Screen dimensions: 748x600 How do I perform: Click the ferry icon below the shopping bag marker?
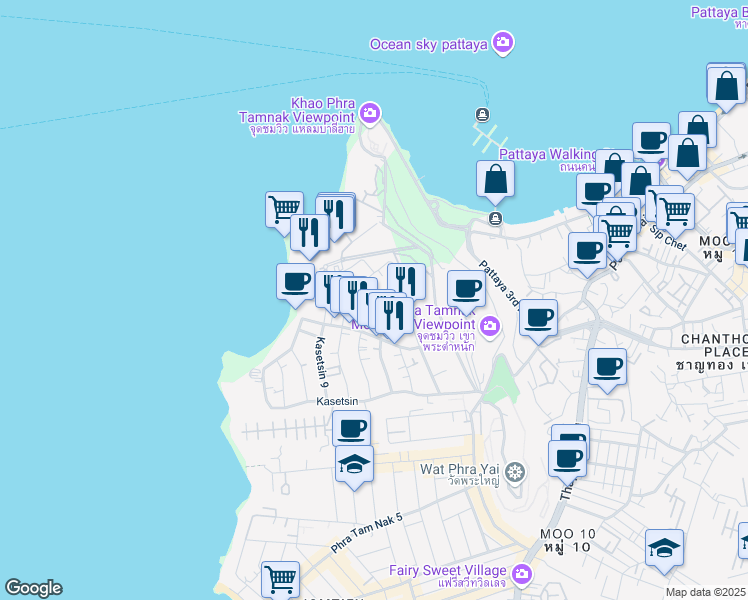[496, 218]
